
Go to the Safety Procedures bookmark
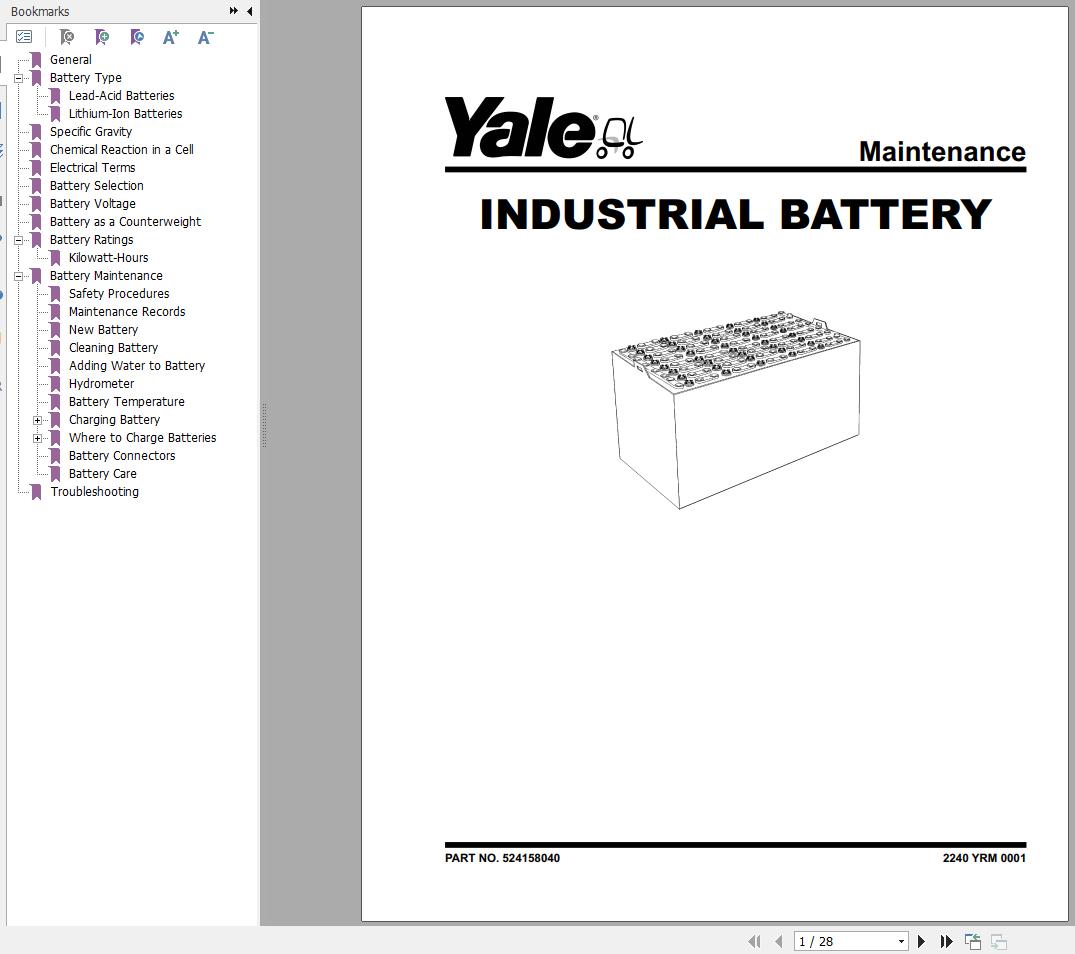[x=119, y=293]
